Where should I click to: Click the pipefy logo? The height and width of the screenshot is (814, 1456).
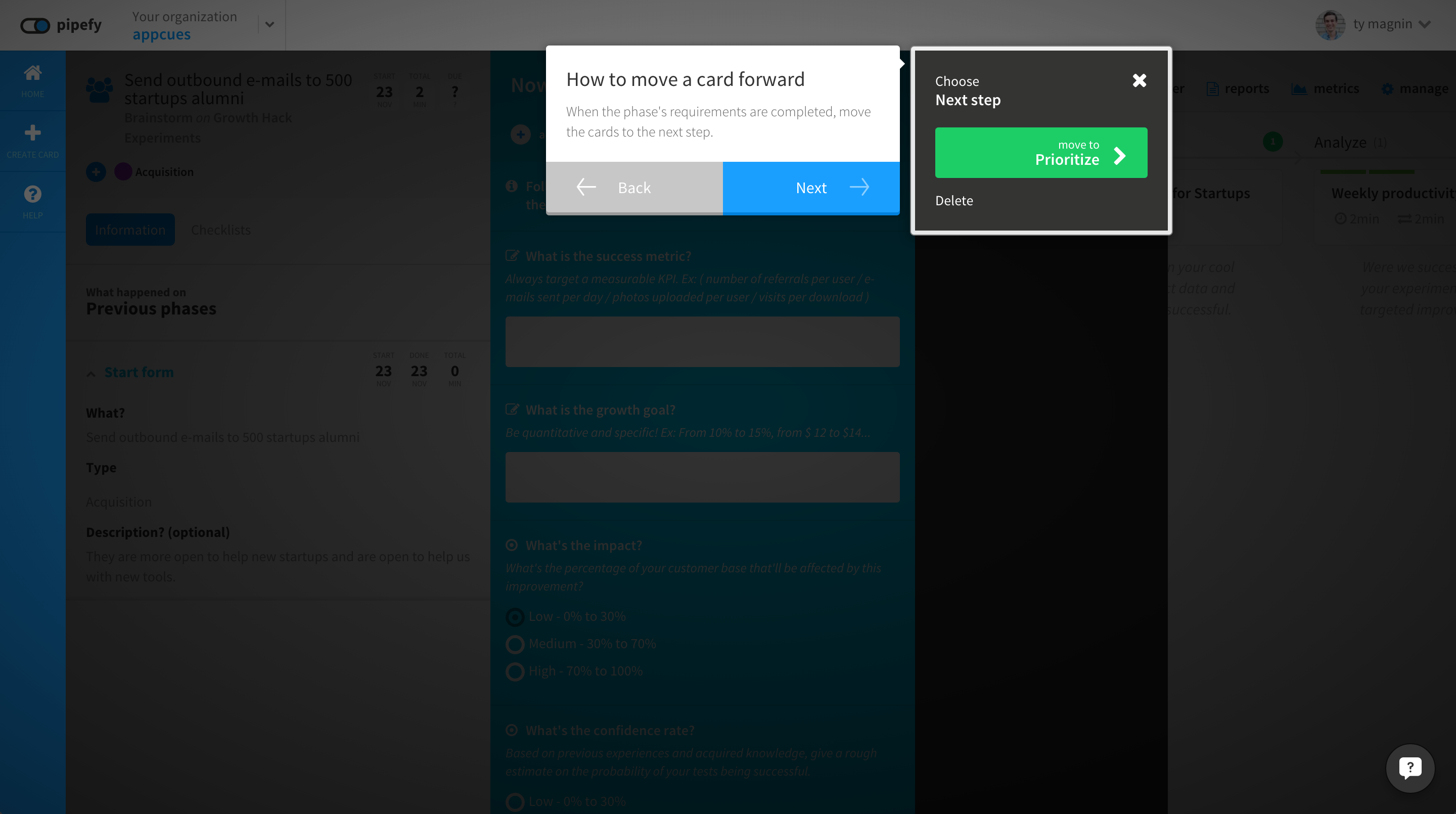(x=61, y=25)
